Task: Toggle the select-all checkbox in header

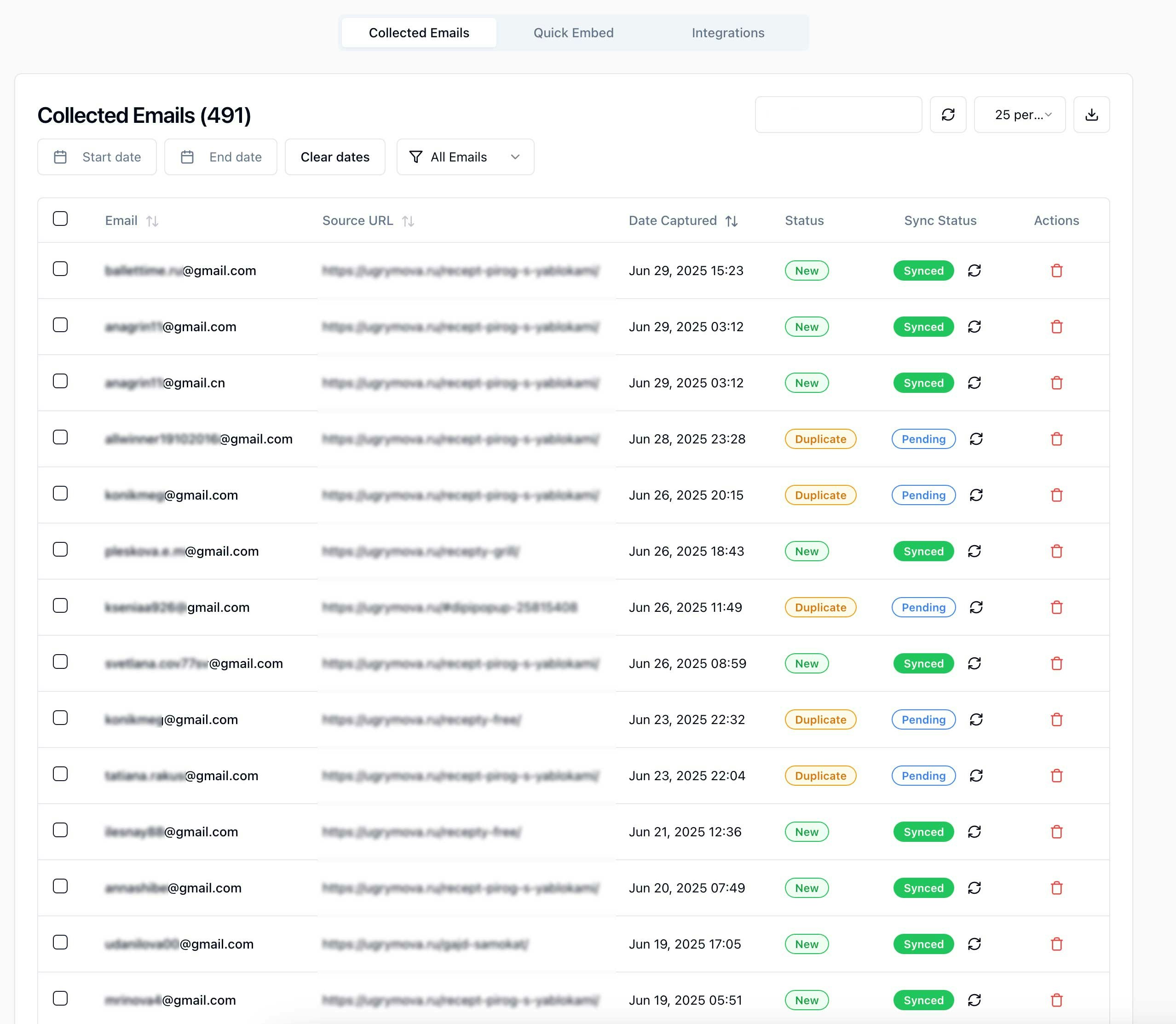Action: [60, 219]
